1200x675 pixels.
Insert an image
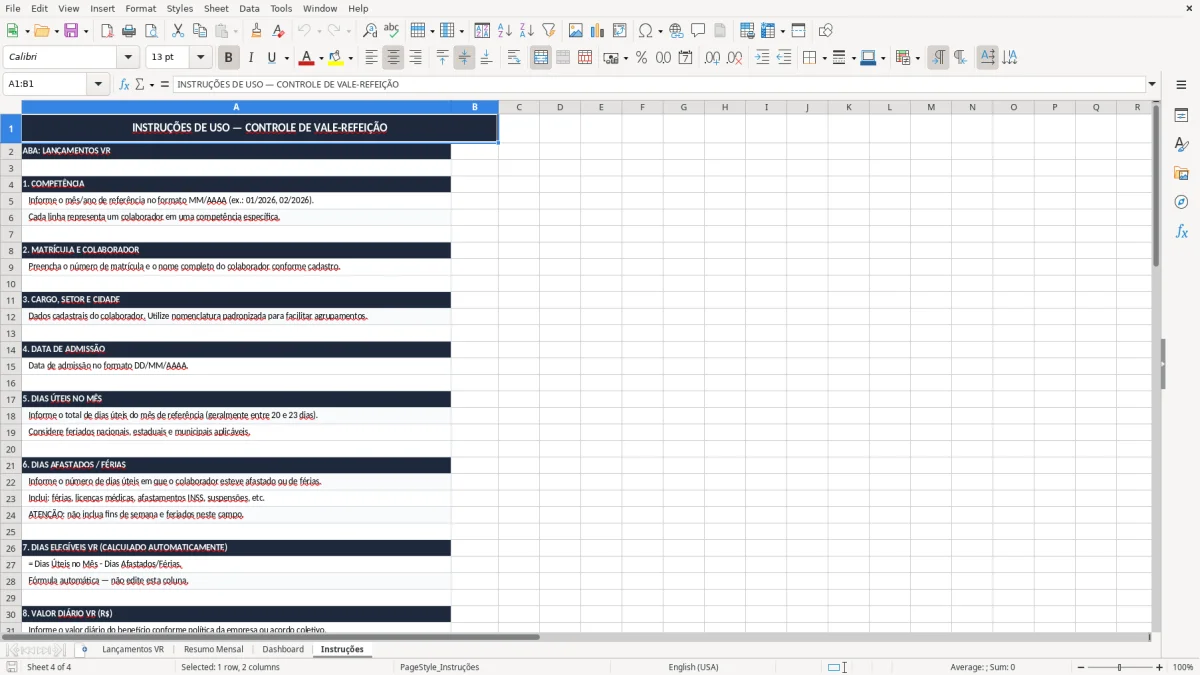pyautogui.click(x=576, y=31)
